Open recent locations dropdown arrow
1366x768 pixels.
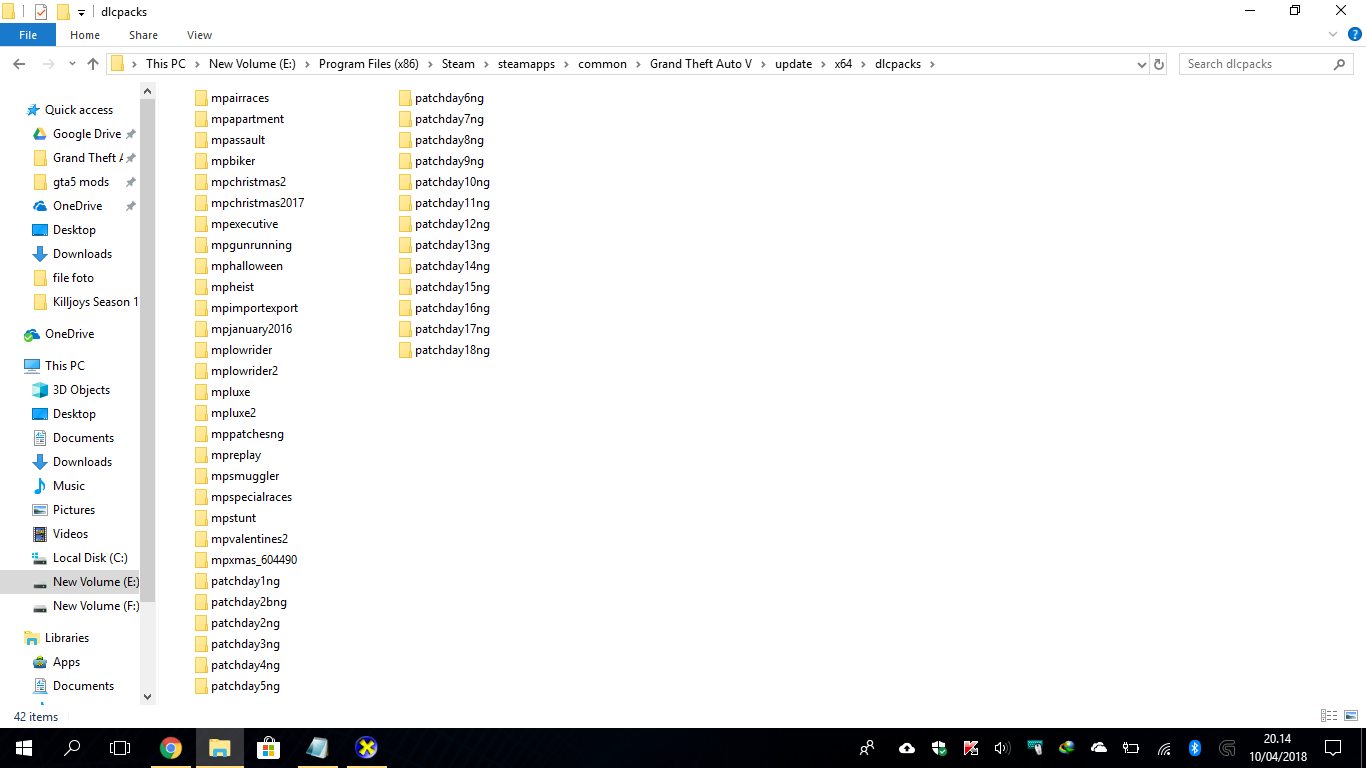72,64
